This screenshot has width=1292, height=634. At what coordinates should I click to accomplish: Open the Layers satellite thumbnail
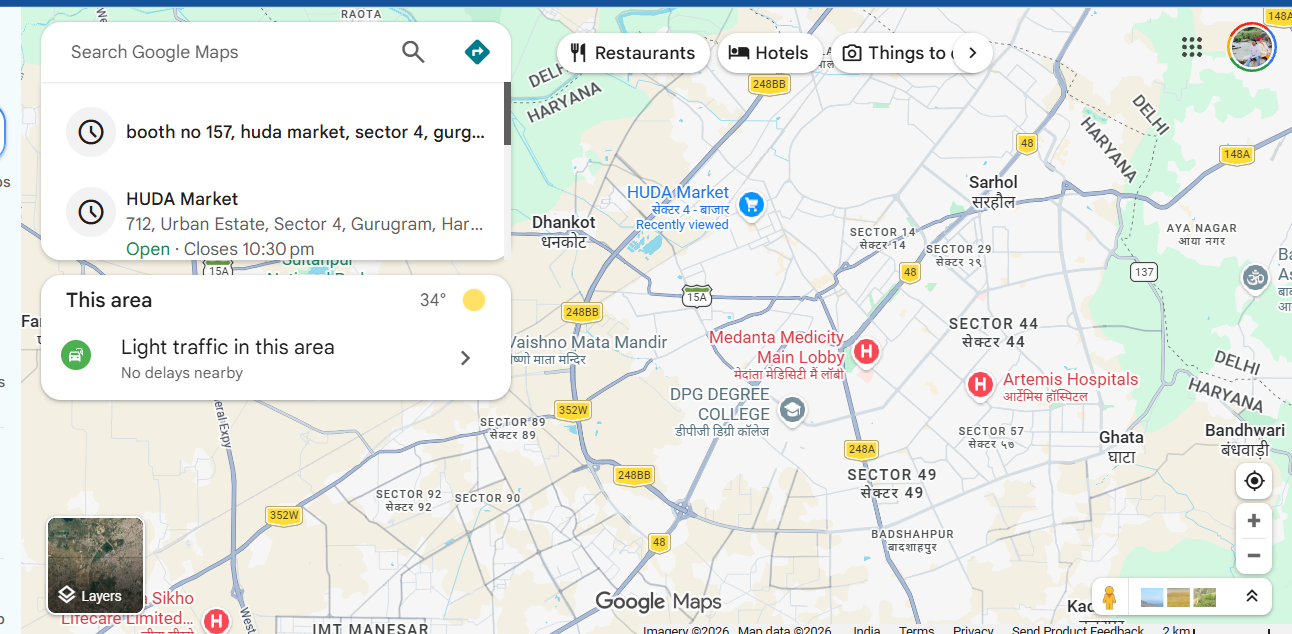pos(96,565)
